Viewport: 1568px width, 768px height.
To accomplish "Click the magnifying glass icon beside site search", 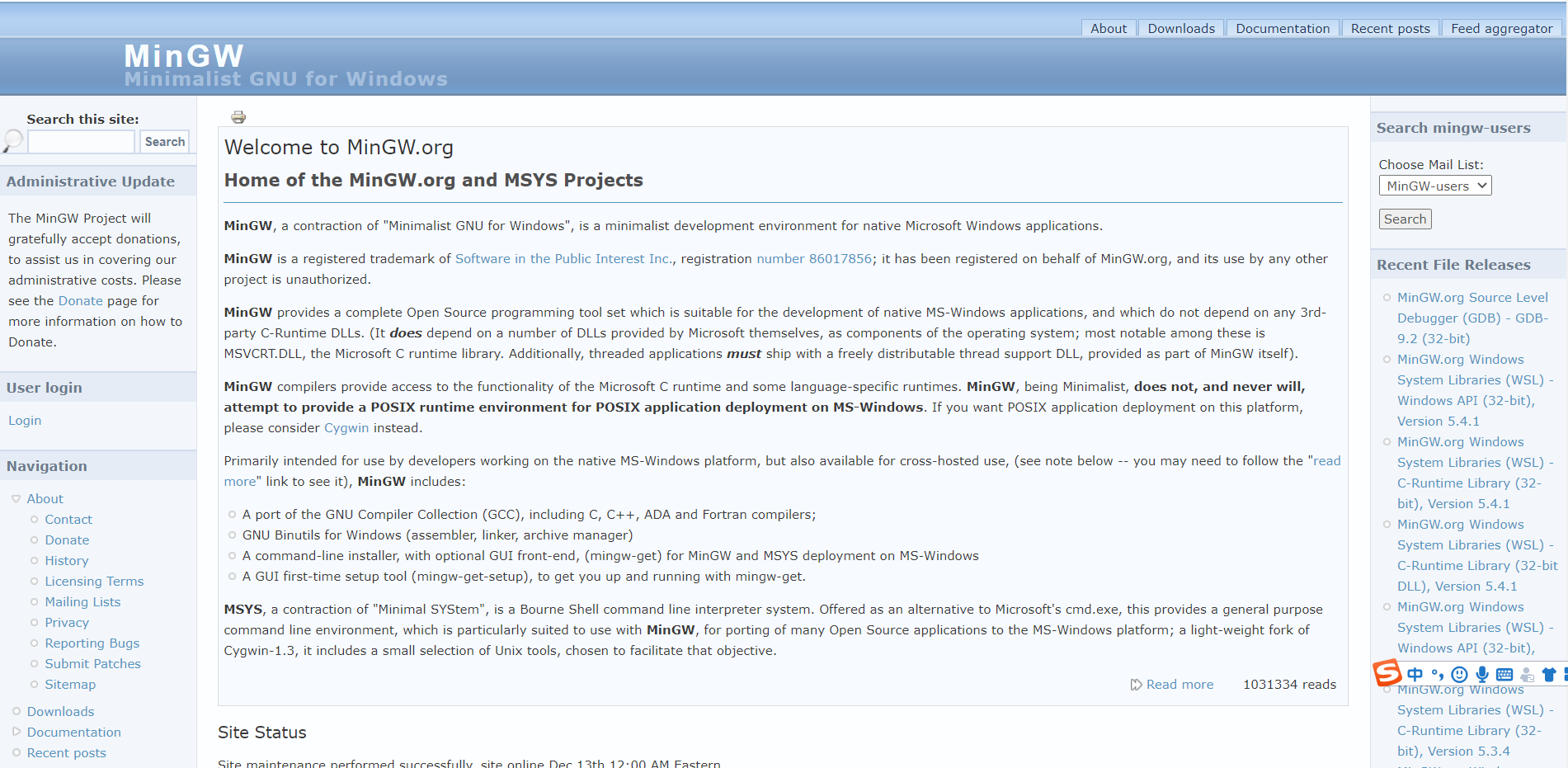I will 12,141.
